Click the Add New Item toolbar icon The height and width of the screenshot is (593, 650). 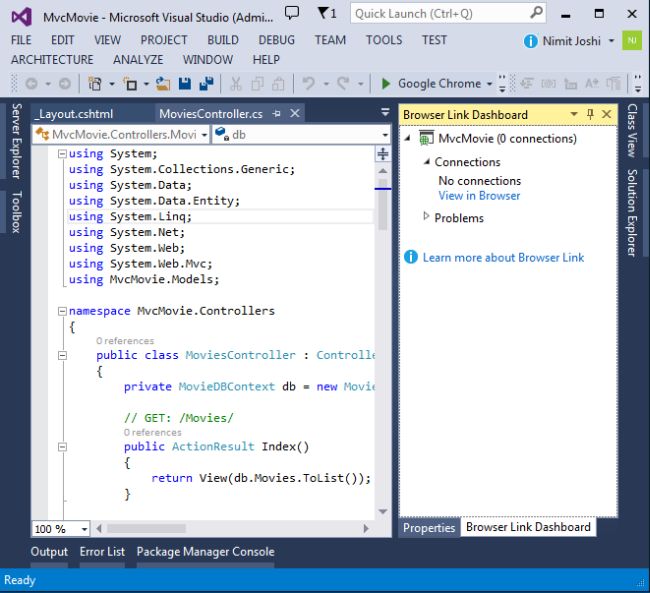pyautogui.click(x=130, y=84)
